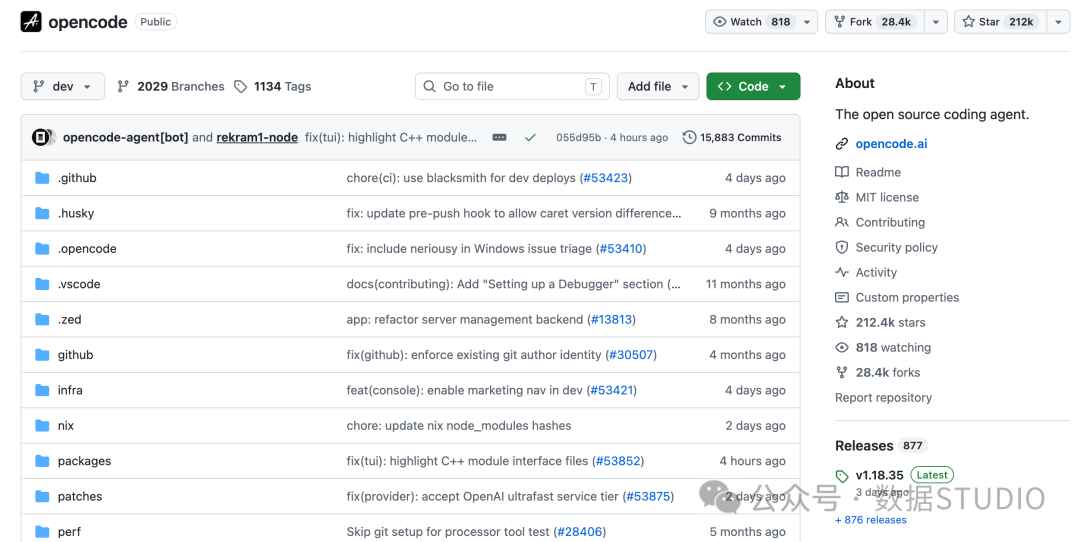Click the Custom properties note icon

tap(842, 298)
